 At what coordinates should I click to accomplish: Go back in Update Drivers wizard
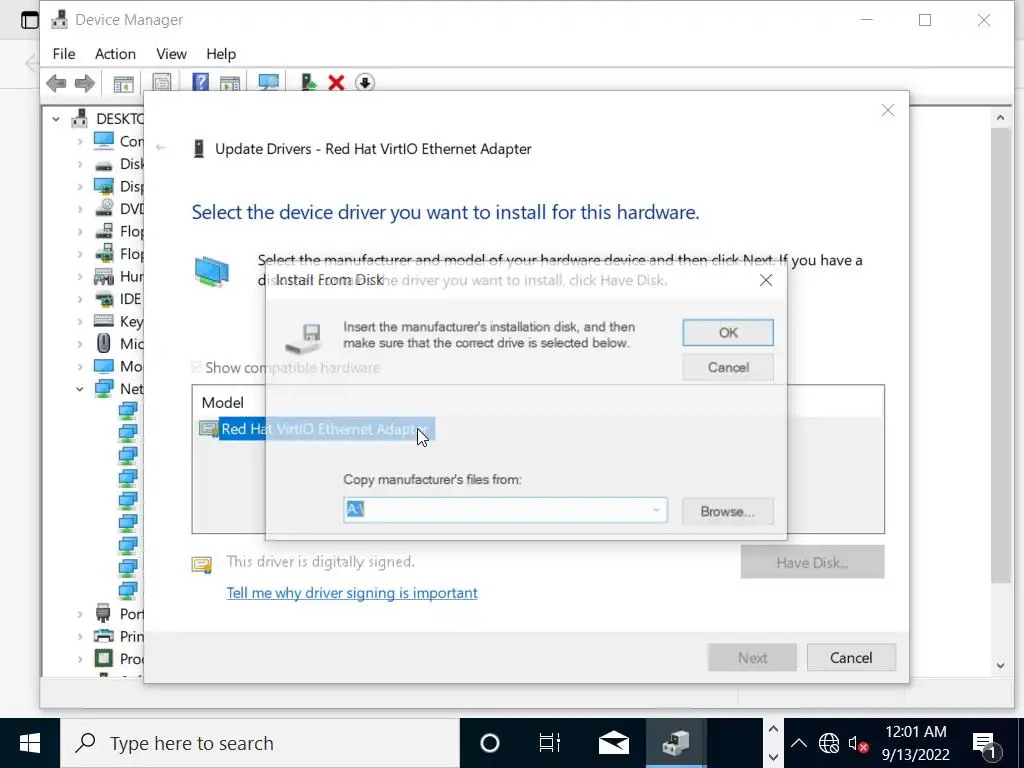[161, 148]
